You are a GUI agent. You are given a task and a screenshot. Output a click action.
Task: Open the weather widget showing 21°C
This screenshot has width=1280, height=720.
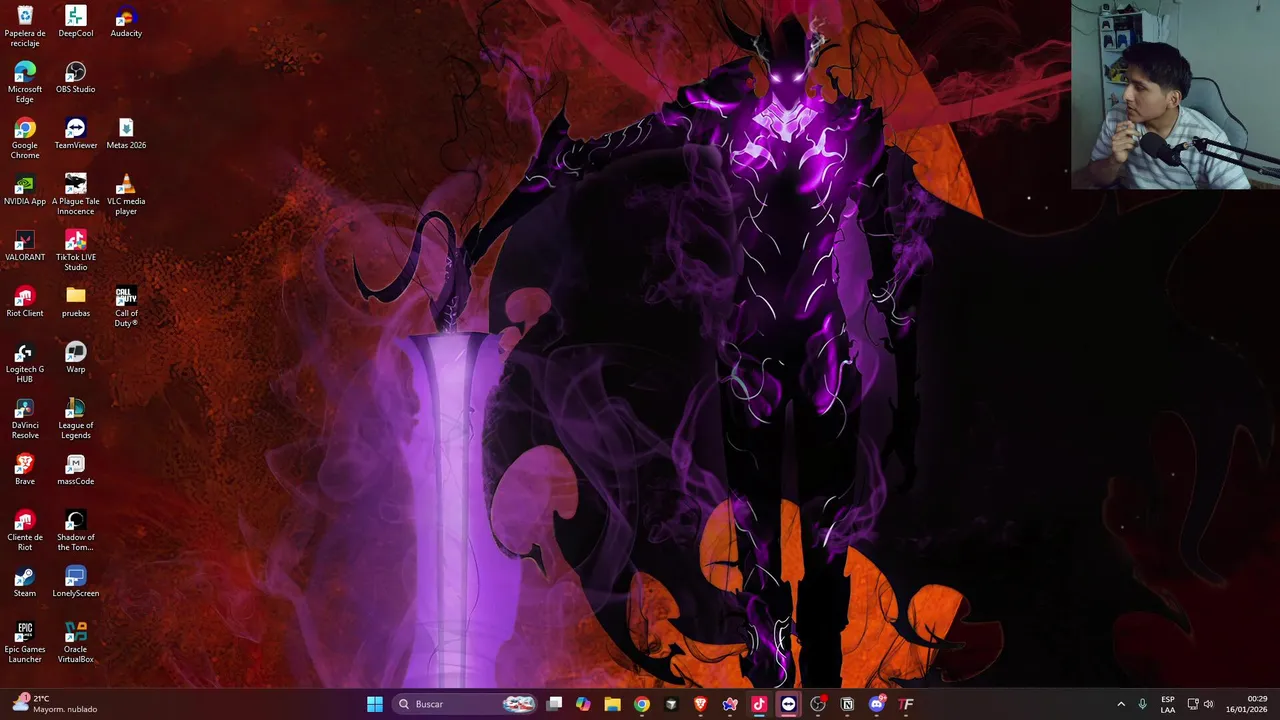point(55,704)
